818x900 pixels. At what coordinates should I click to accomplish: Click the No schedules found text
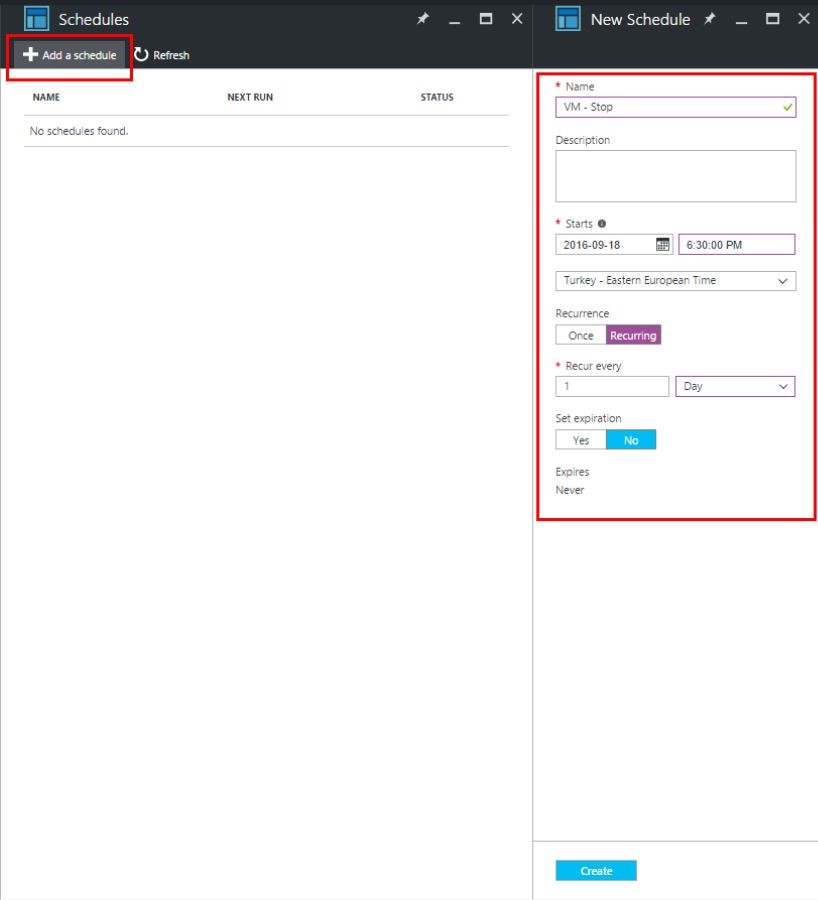[79, 131]
